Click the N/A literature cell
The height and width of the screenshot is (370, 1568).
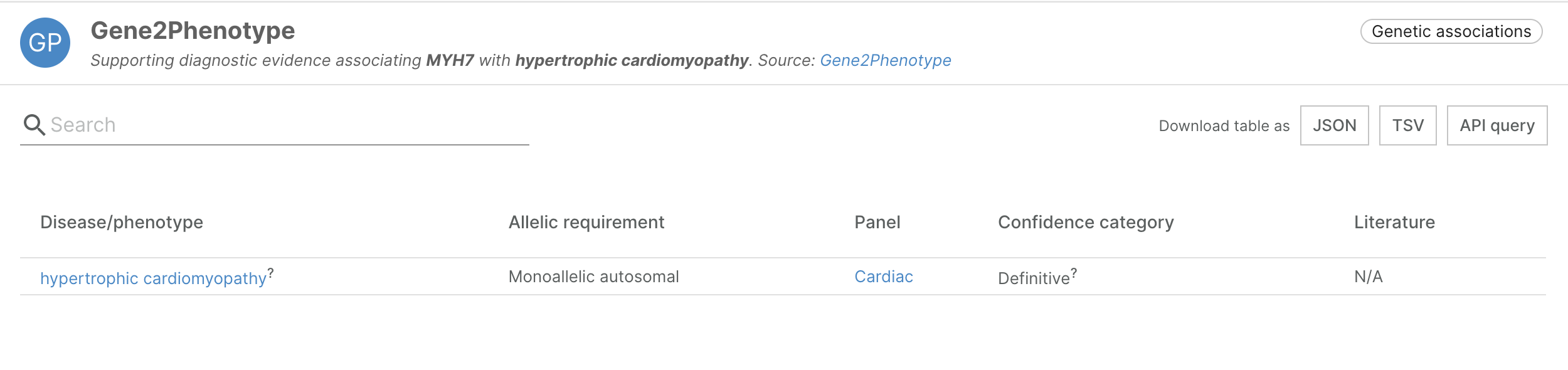point(1368,277)
